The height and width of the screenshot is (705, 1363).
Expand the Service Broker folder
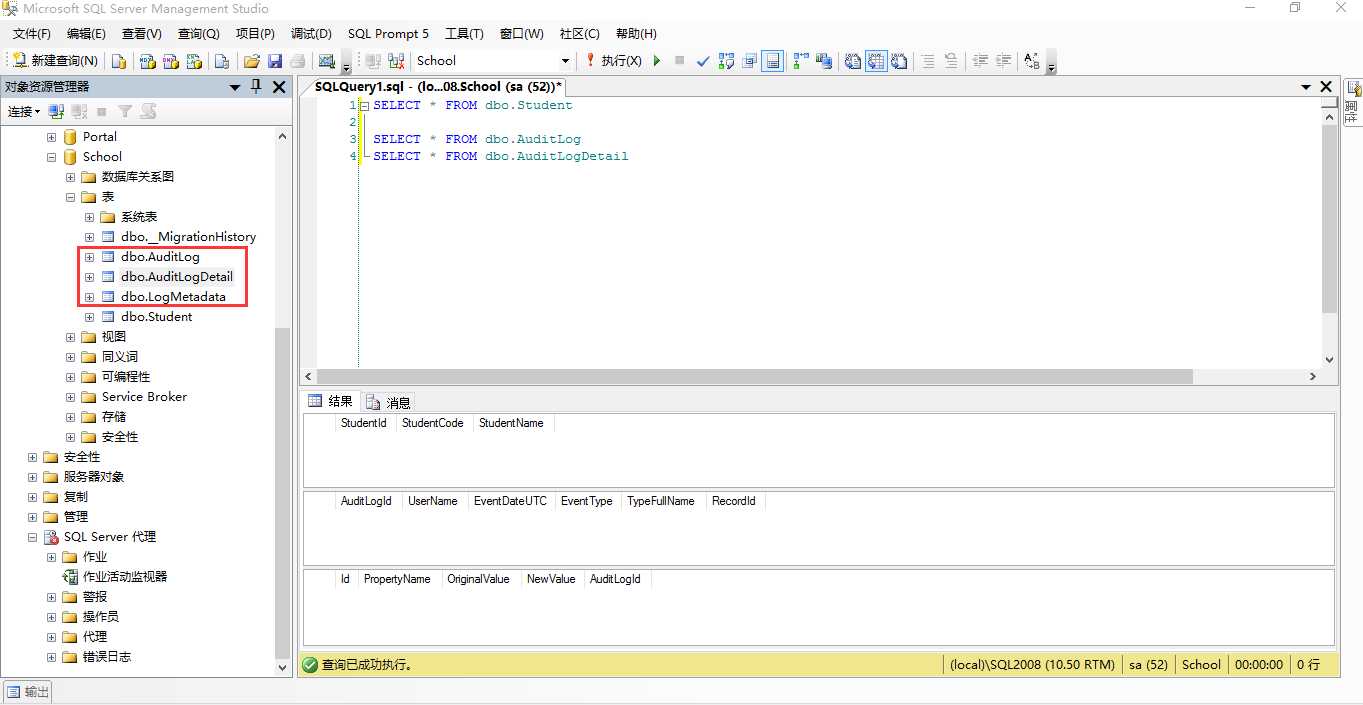pos(70,397)
